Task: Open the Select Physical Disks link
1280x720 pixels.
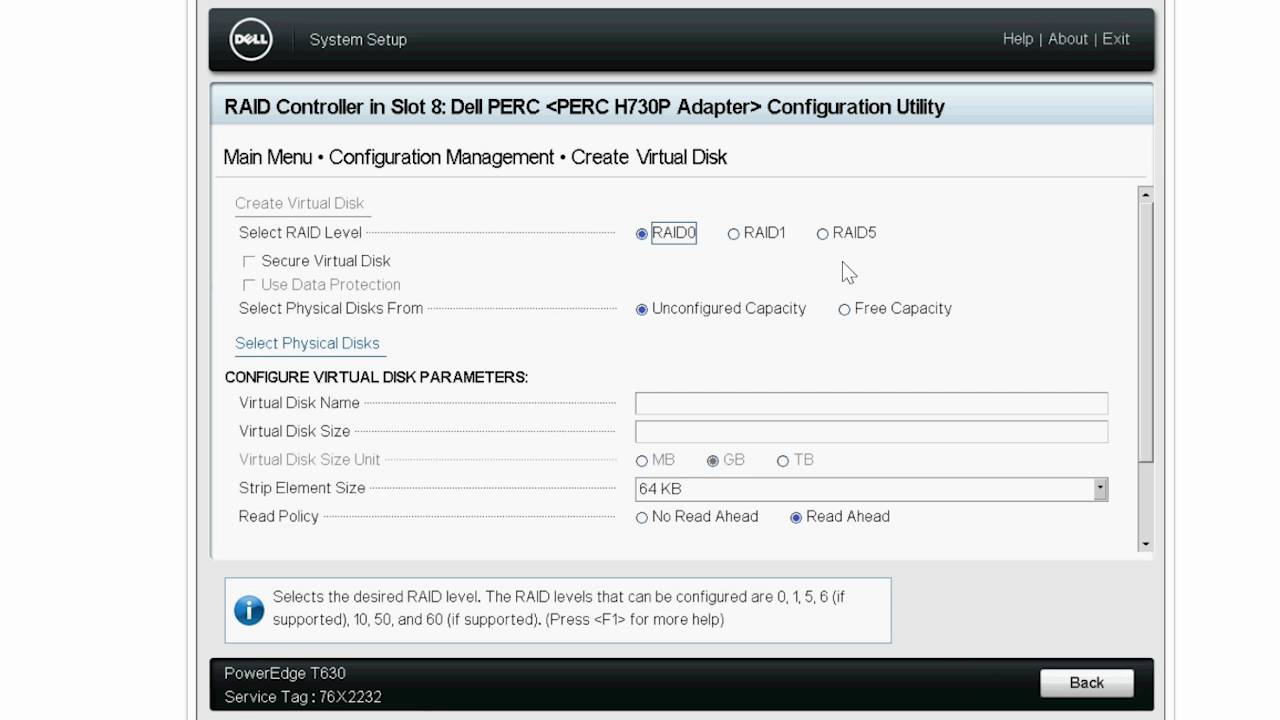Action: coord(307,343)
